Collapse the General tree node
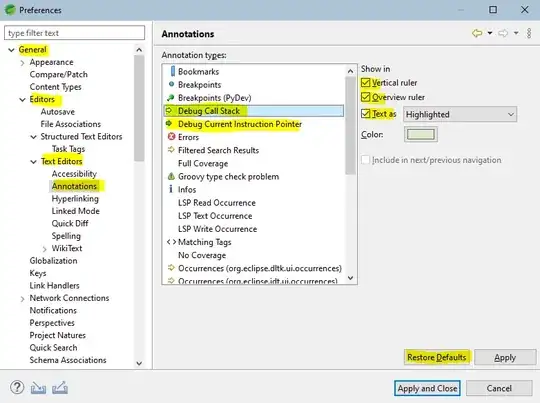Viewport: 540px width, 403px height. (11, 50)
